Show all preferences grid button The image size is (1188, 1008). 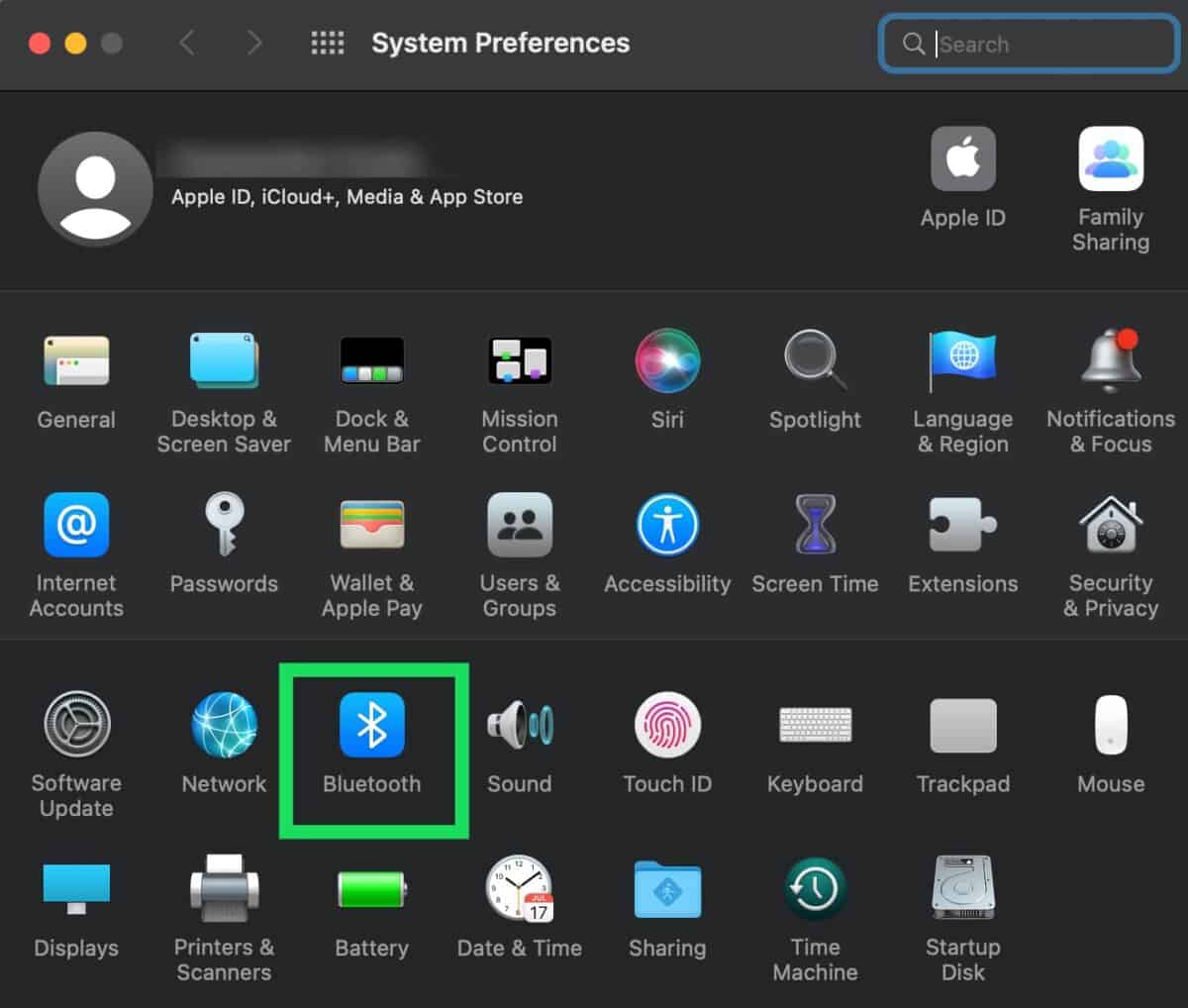(328, 43)
